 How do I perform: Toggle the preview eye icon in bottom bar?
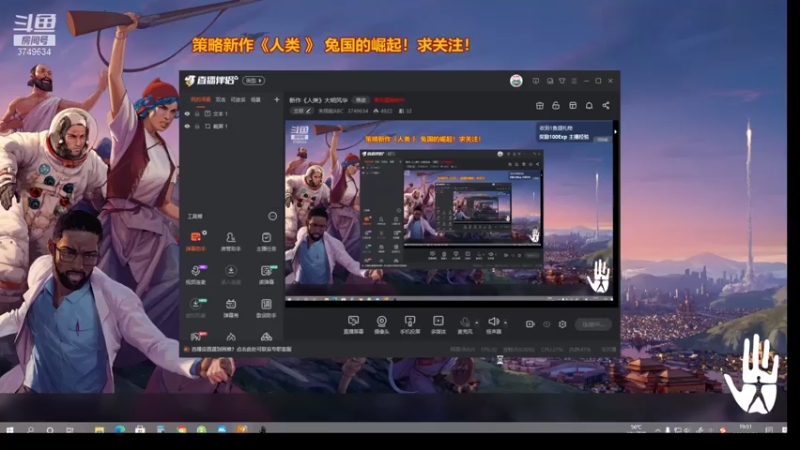coord(546,324)
